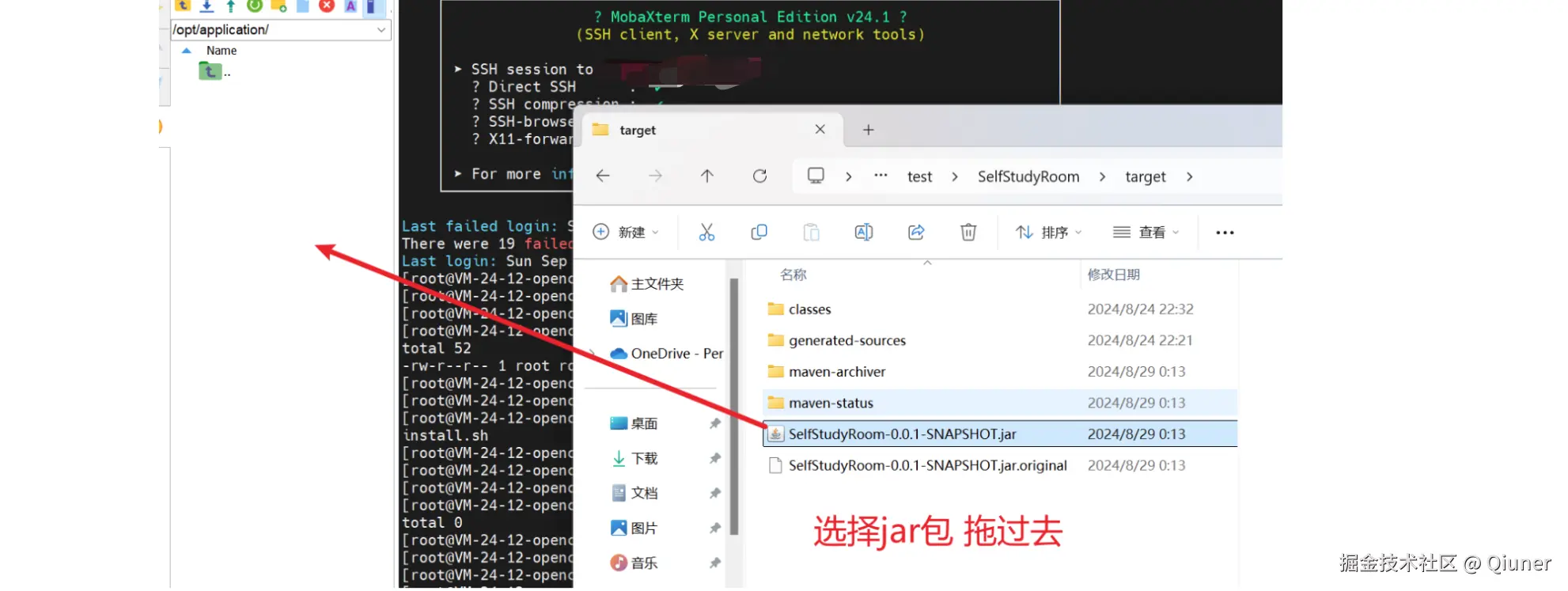This screenshot has width=1568, height=591.
Task: Refresh the SFTP browser with green icon
Action: (255, 6)
